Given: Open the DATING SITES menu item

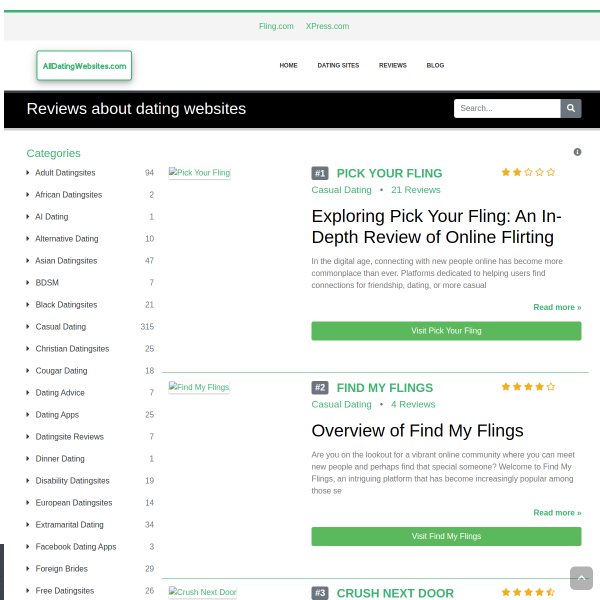Looking at the screenshot, I should tap(338, 65).
